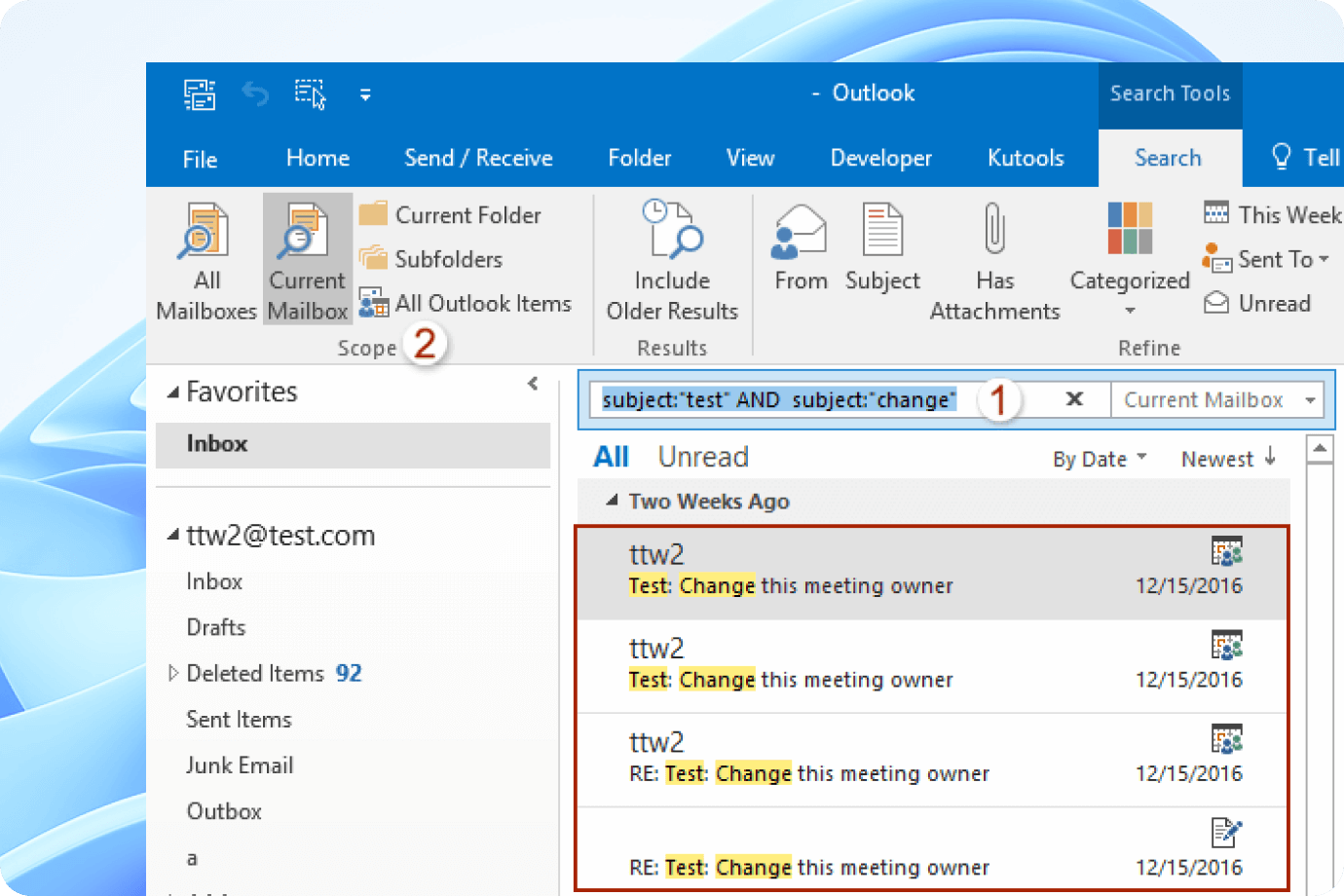The height and width of the screenshot is (896, 1344).
Task: Click meeting icon on second ttw2 message
Action: (1226, 645)
